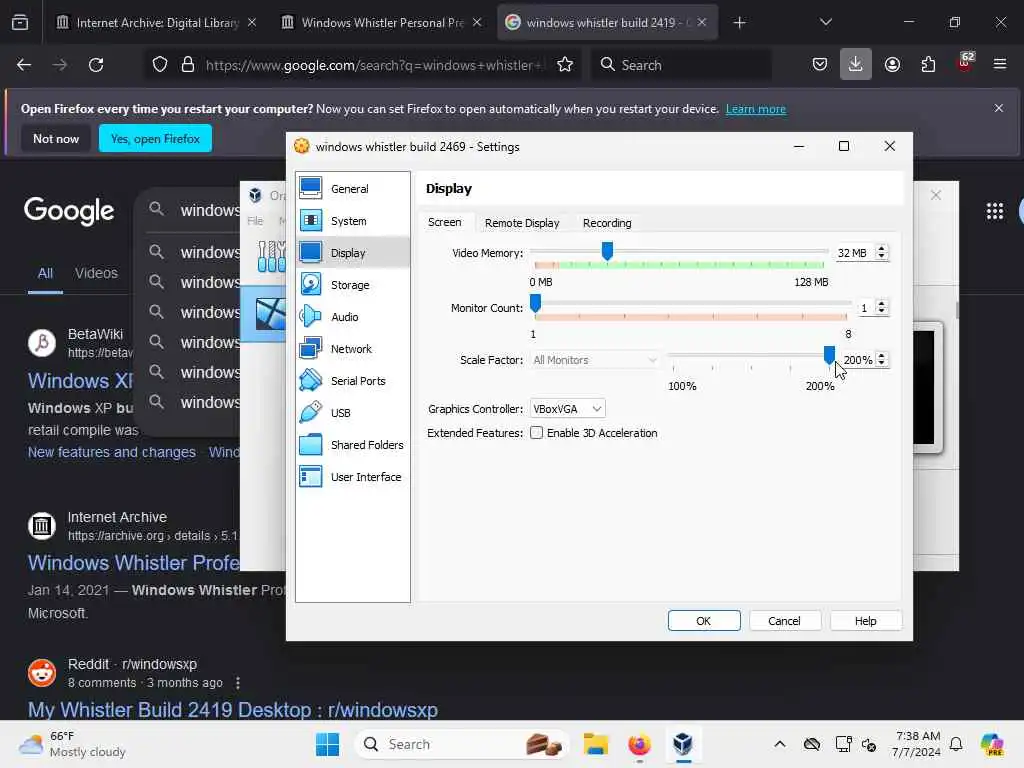The height and width of the screenshot is (768, 1024).
Task: Open Reddit result options three dots
Action: [x=238, y=682]
